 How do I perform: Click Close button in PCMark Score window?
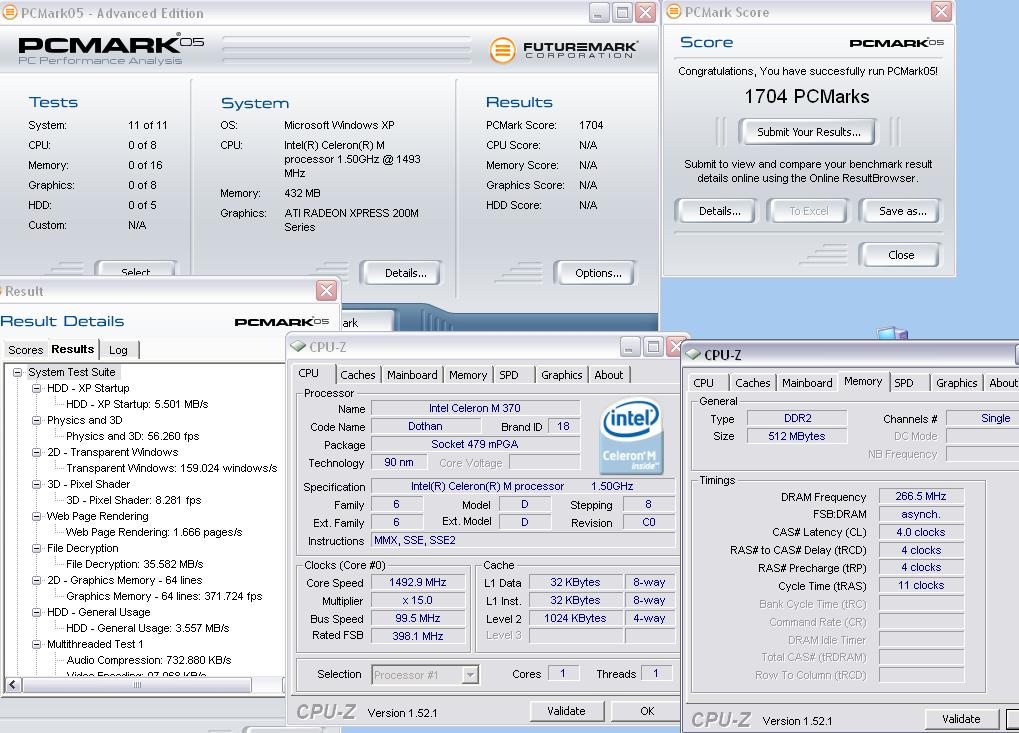click(901, 255)
